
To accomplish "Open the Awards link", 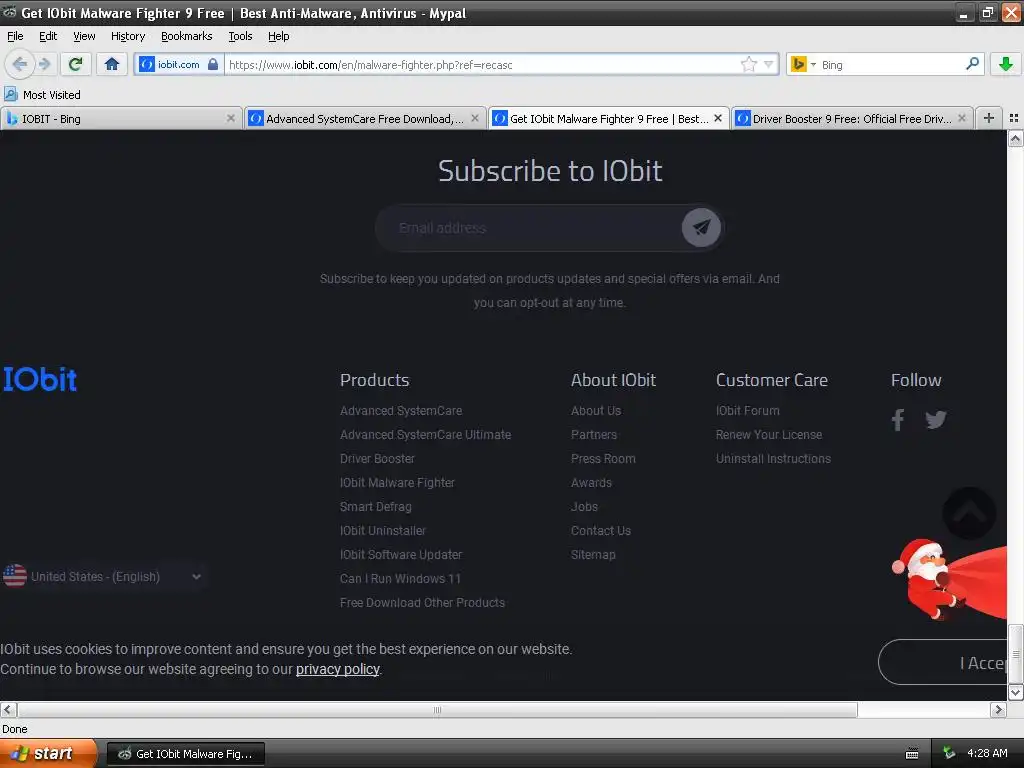I will [x=591, y=483].
